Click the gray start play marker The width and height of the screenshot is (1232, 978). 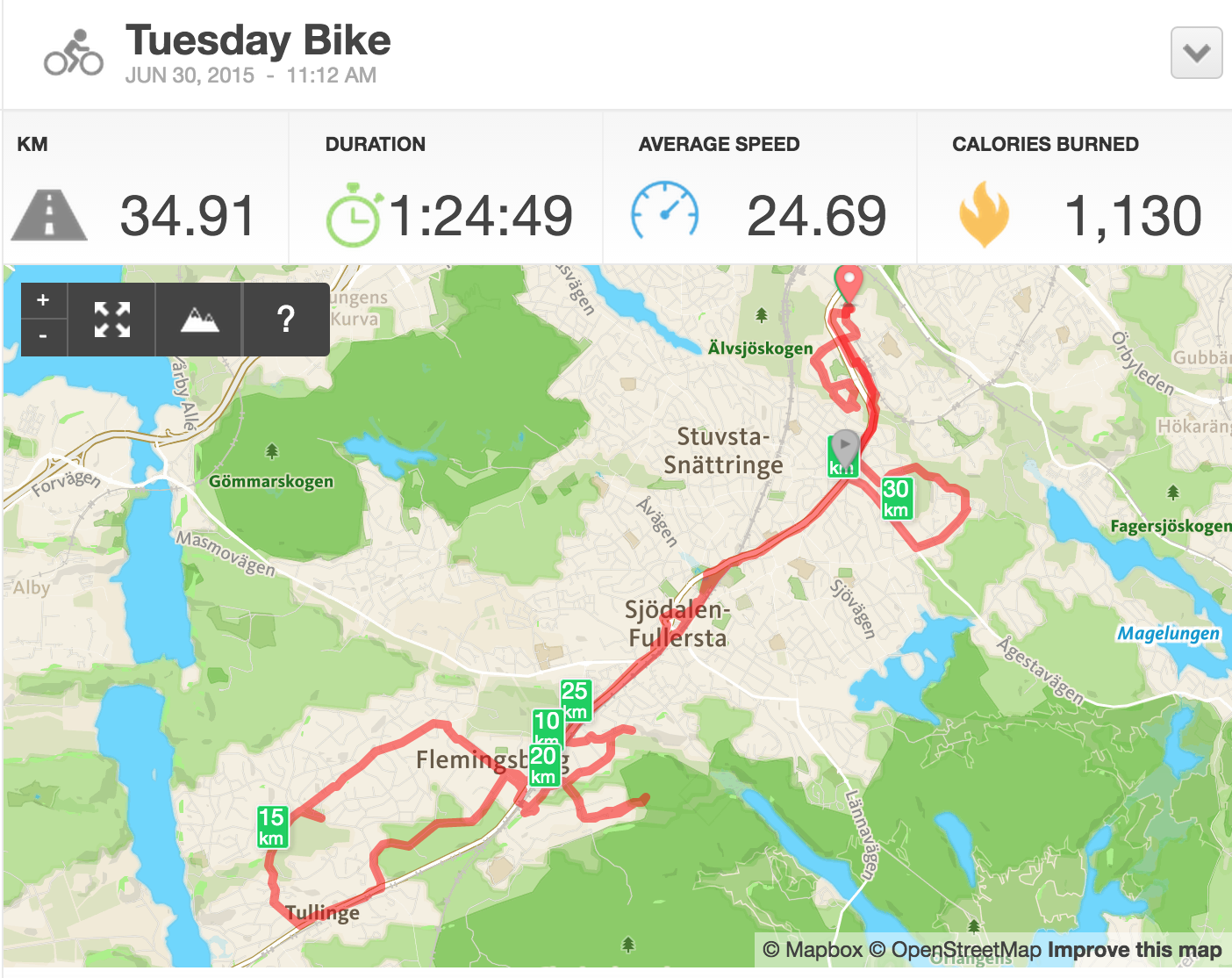coord(845,446)
